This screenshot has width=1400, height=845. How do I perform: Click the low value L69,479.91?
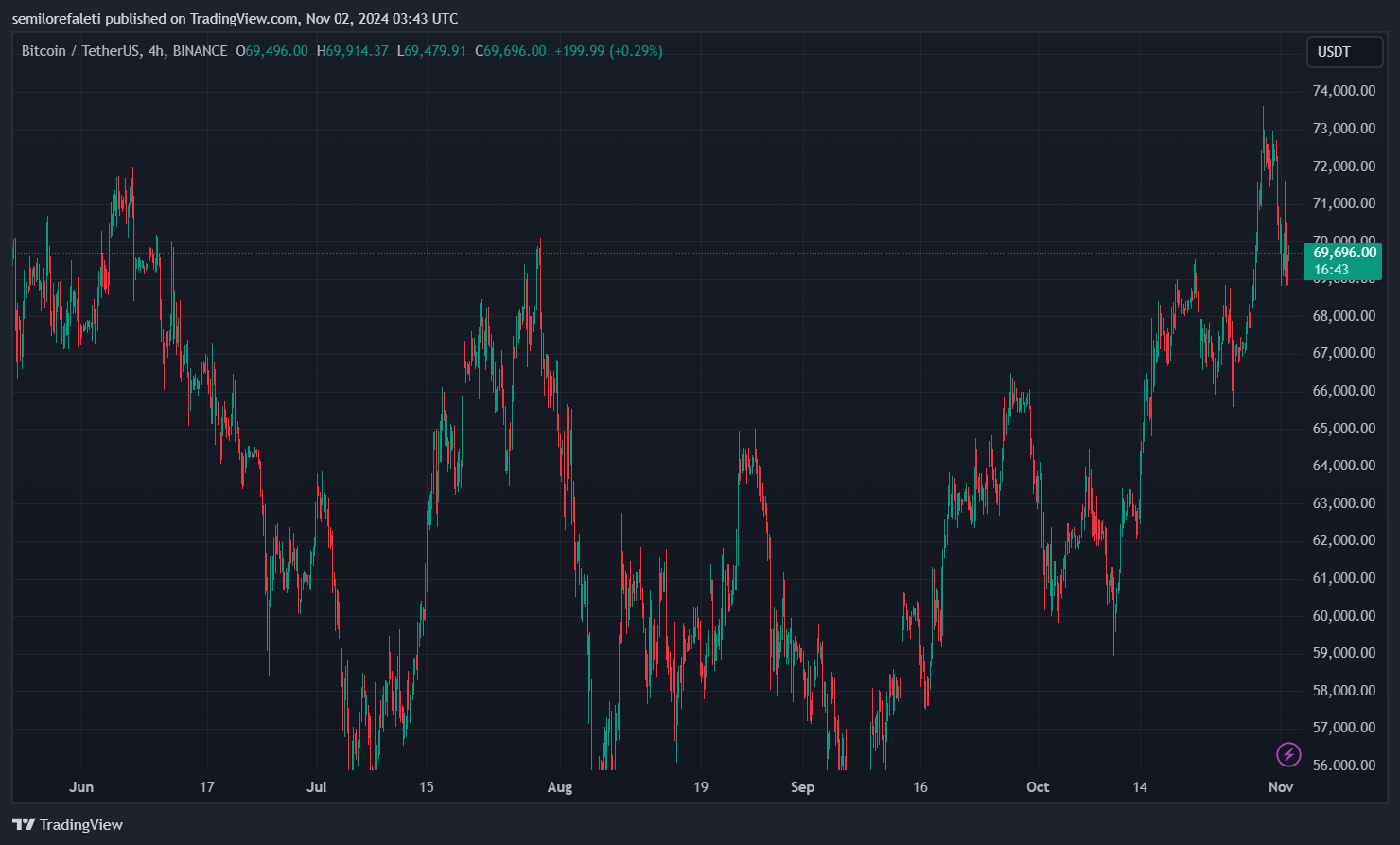pos(431,51)
